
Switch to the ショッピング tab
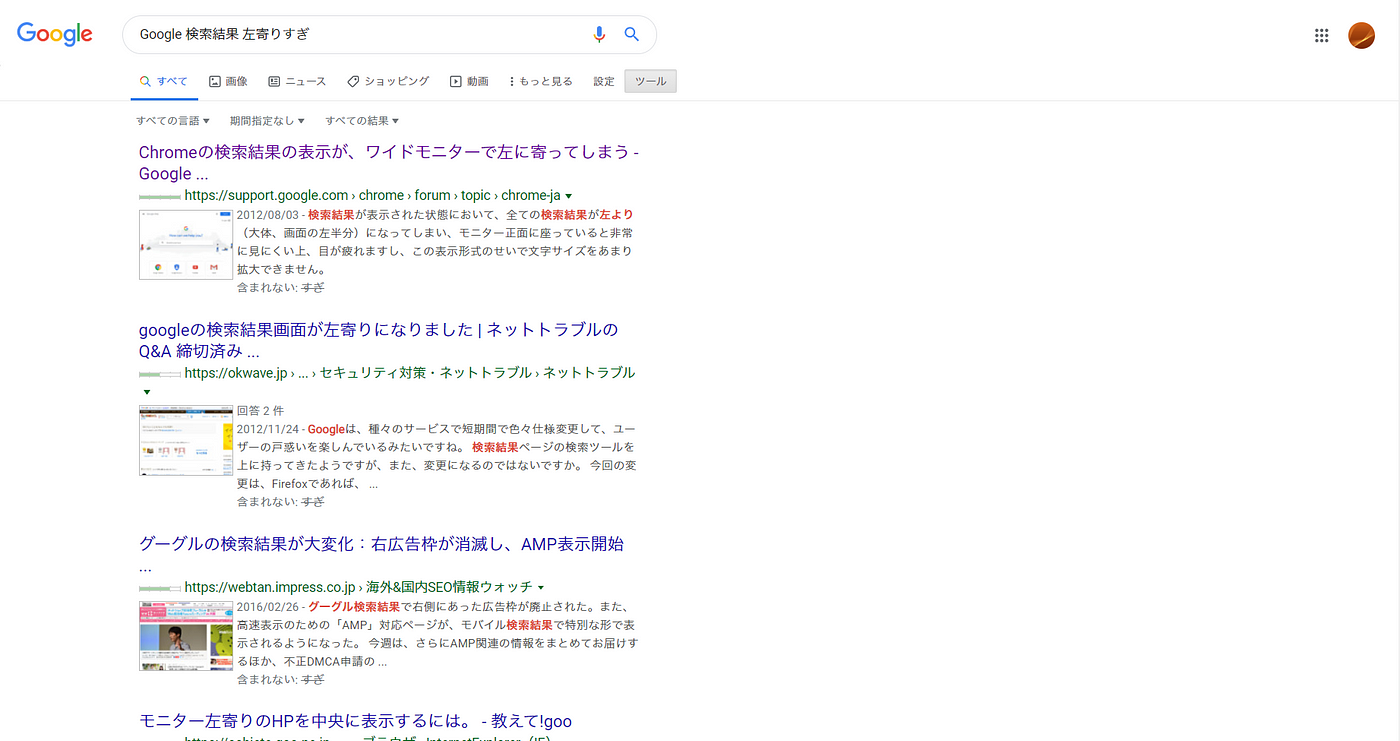pyautogui.click(x=388, y=81)
